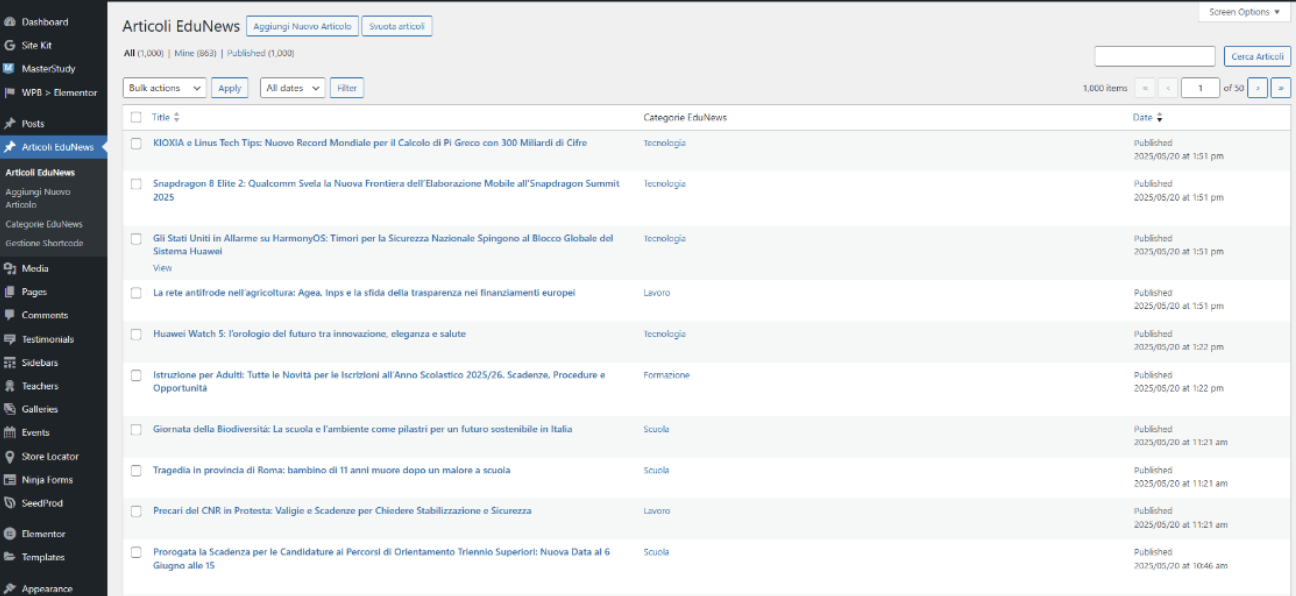Click the MasterStudy plugin icon
Viewport: 1296px width, 596px height.
[x=10, y=69]
